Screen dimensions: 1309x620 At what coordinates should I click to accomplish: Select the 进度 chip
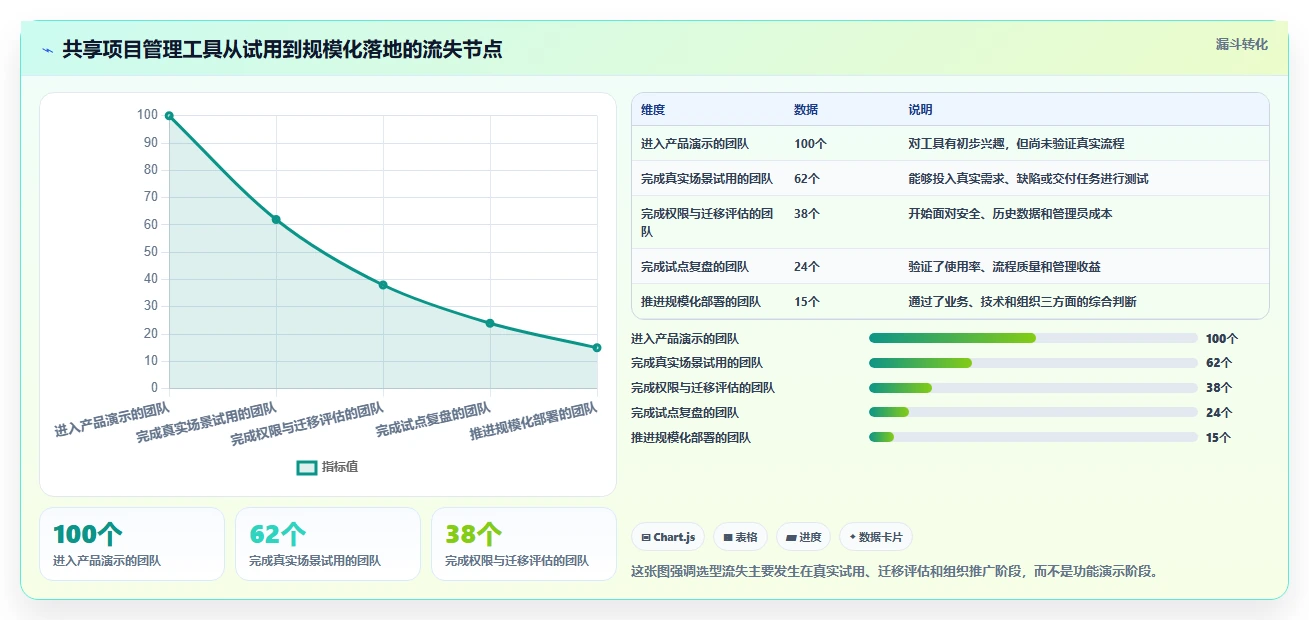click(x=803, y=537)
